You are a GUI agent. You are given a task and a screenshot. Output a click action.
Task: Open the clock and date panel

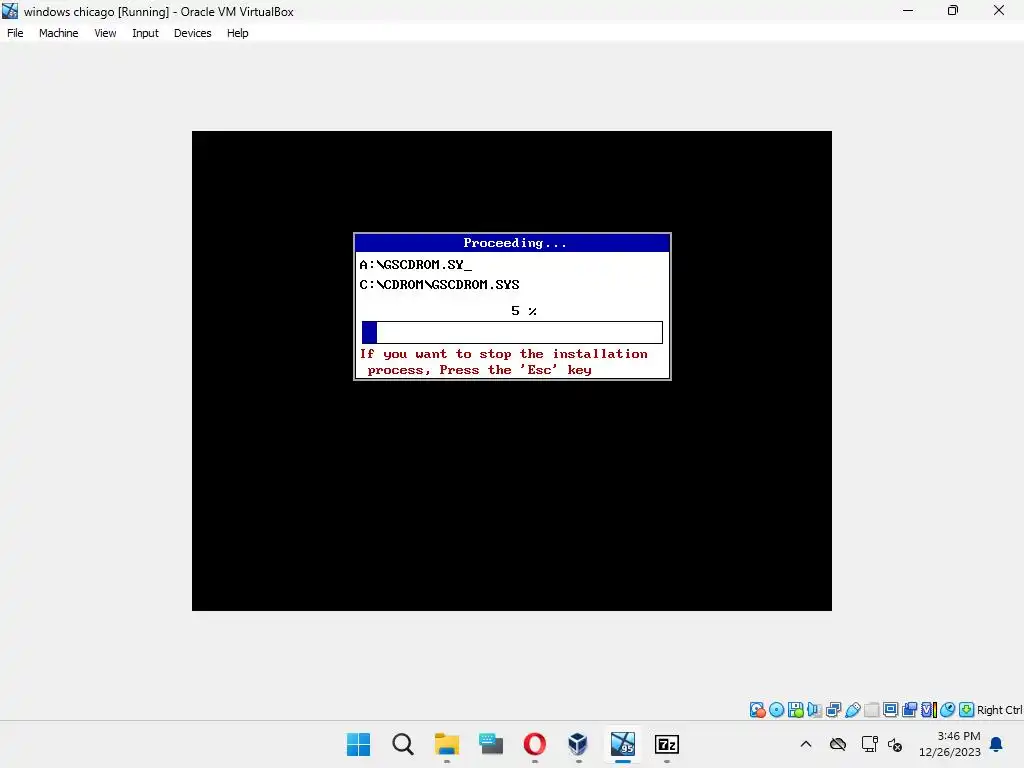coord(950,744)
